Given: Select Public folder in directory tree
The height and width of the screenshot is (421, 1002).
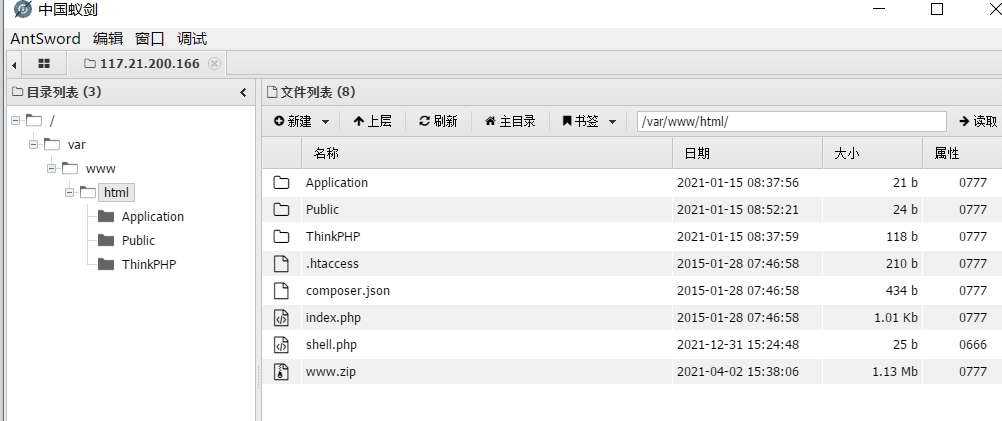Looking at the screenshot, I should tap(138, 240).
